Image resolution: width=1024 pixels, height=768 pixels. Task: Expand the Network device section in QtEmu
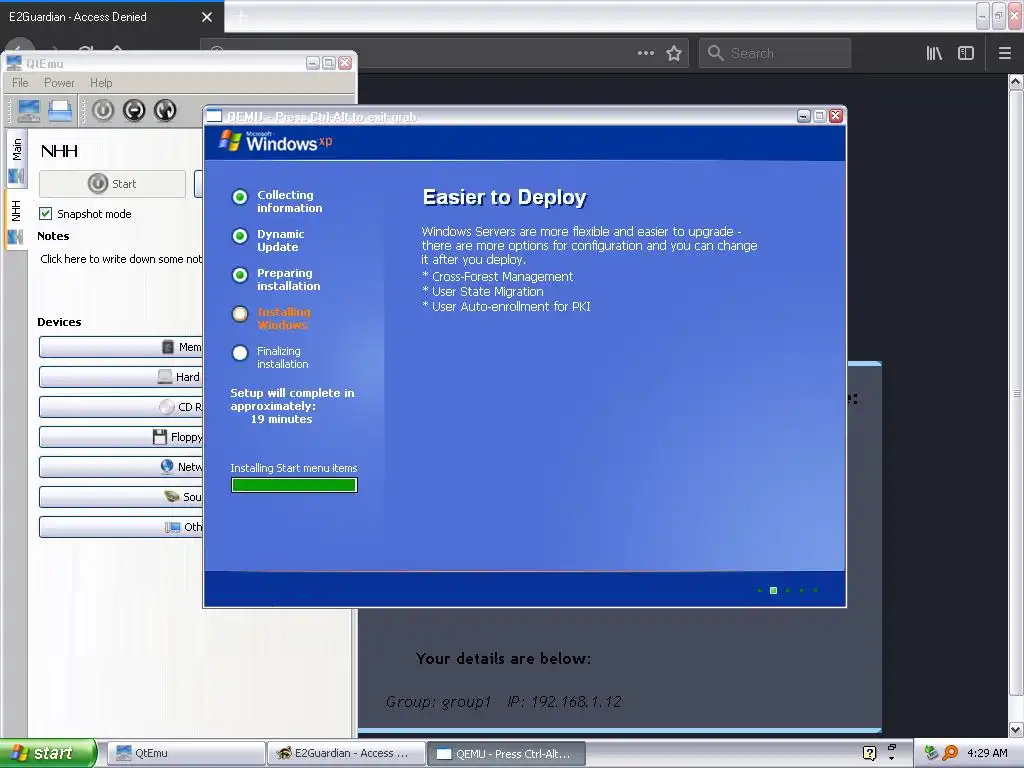(121, 467)
